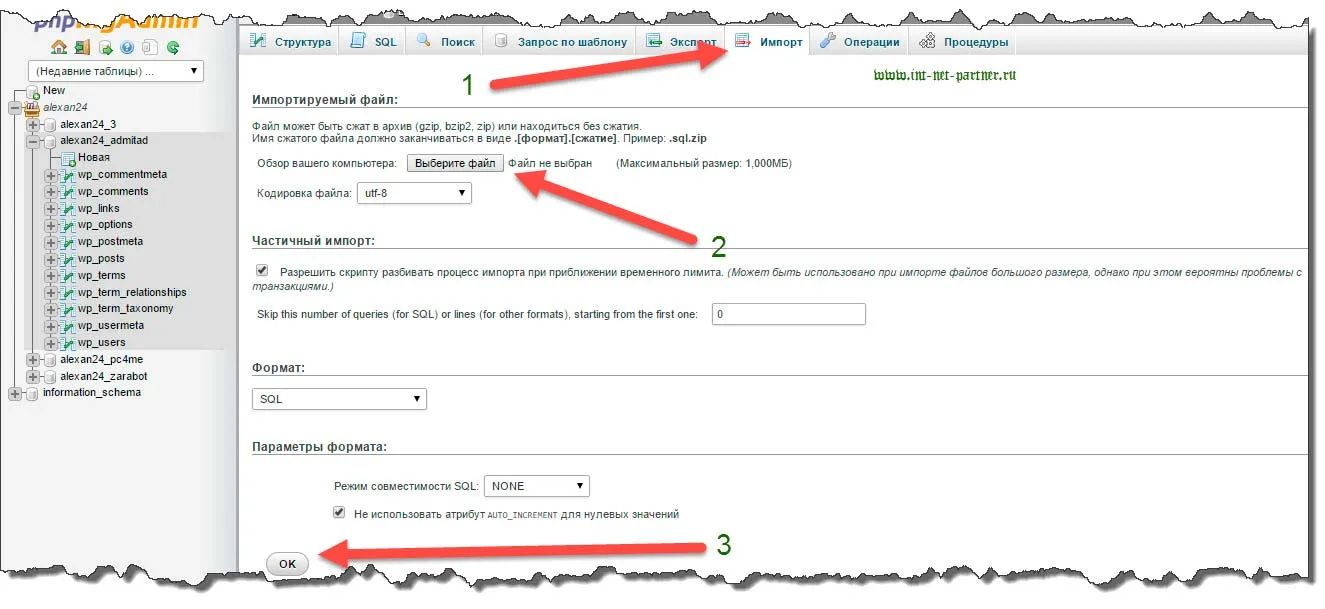
Task: Click the skip queries number field
Action: click(788, 314)
